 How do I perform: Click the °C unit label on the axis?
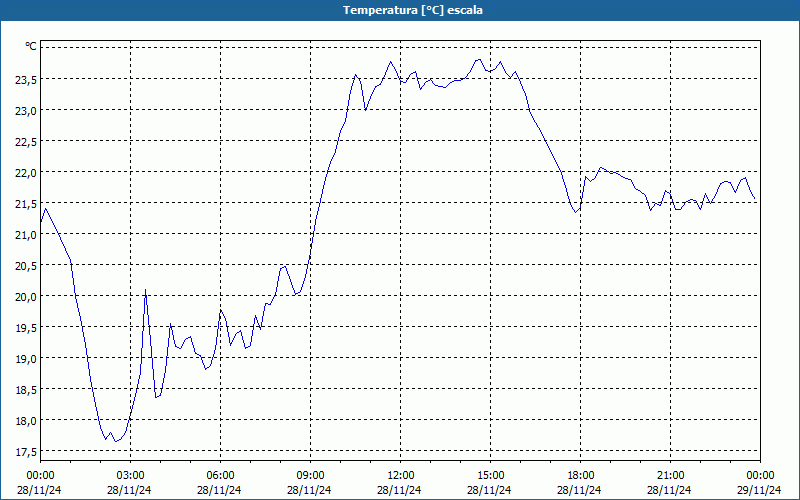click(31, 46)
